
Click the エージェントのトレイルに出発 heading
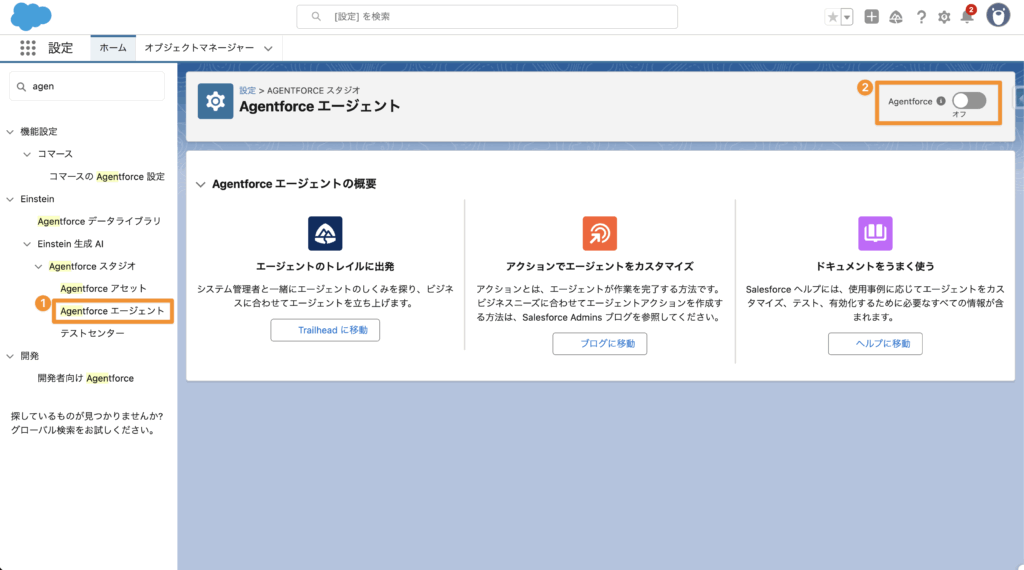point(325,266)
